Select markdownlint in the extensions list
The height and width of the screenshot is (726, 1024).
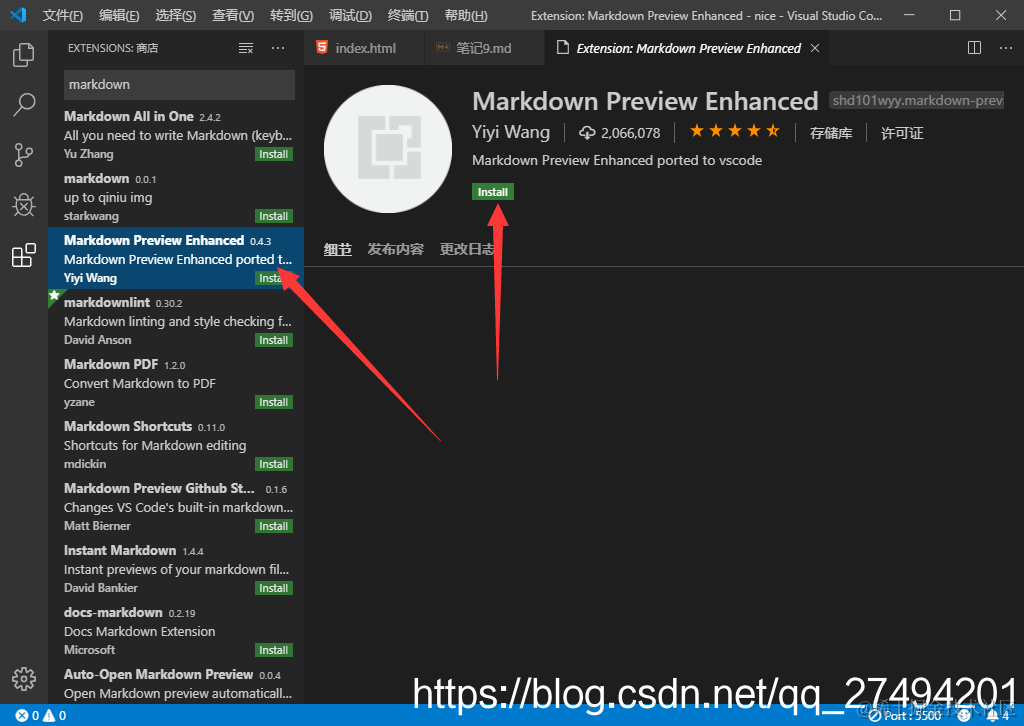click(x=176, y=321)
